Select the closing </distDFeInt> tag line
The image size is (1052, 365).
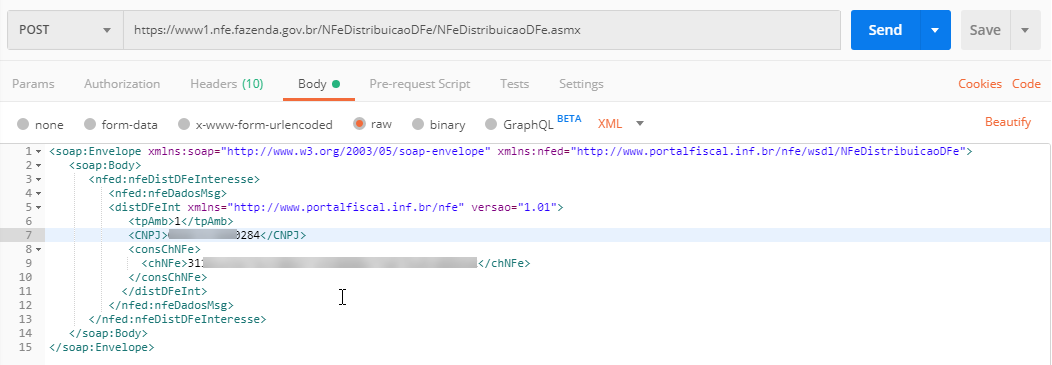pyautogui.click(x=164, y=291)
